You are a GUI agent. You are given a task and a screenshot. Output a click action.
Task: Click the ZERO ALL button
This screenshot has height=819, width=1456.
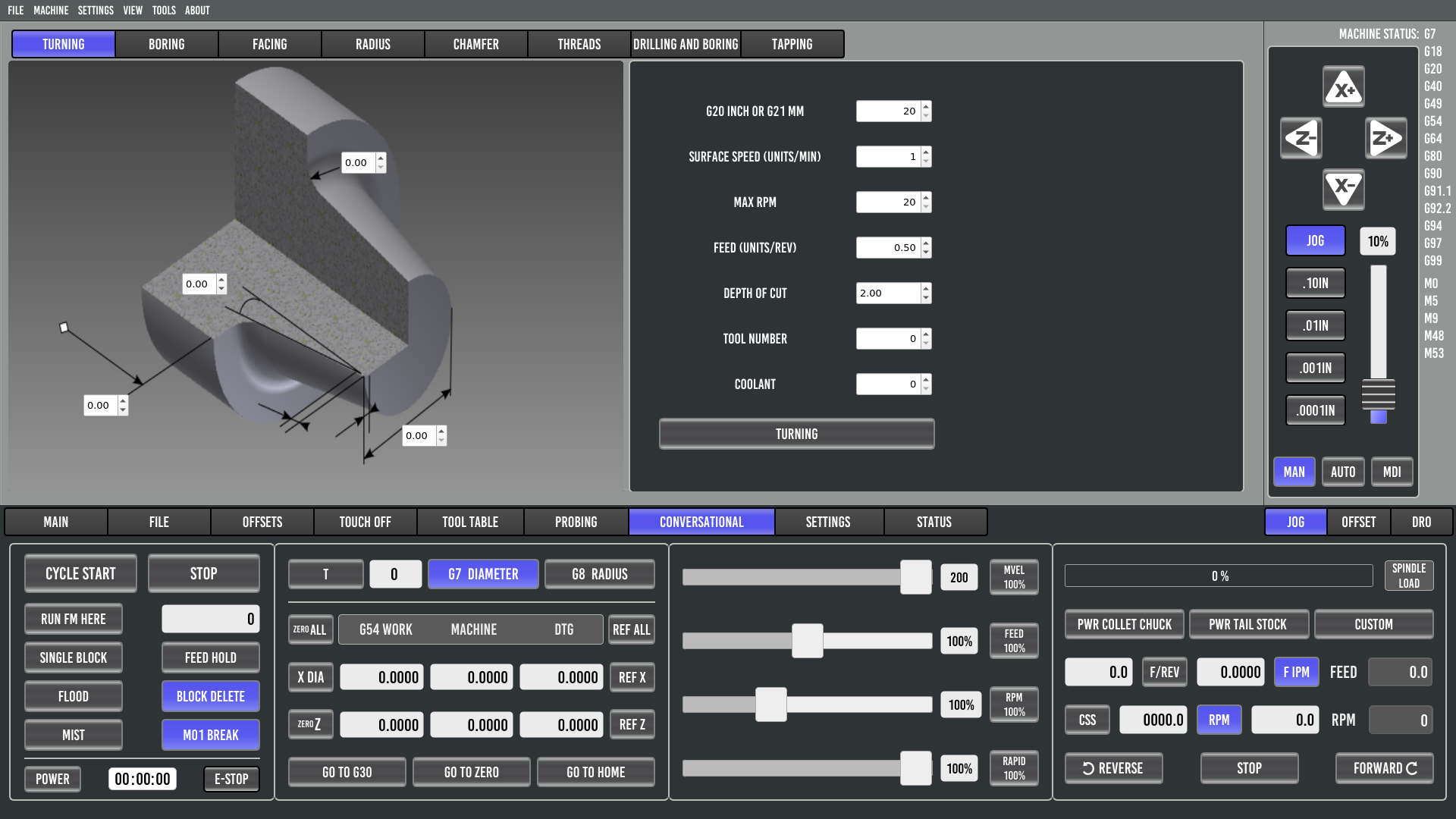(310, 629)
